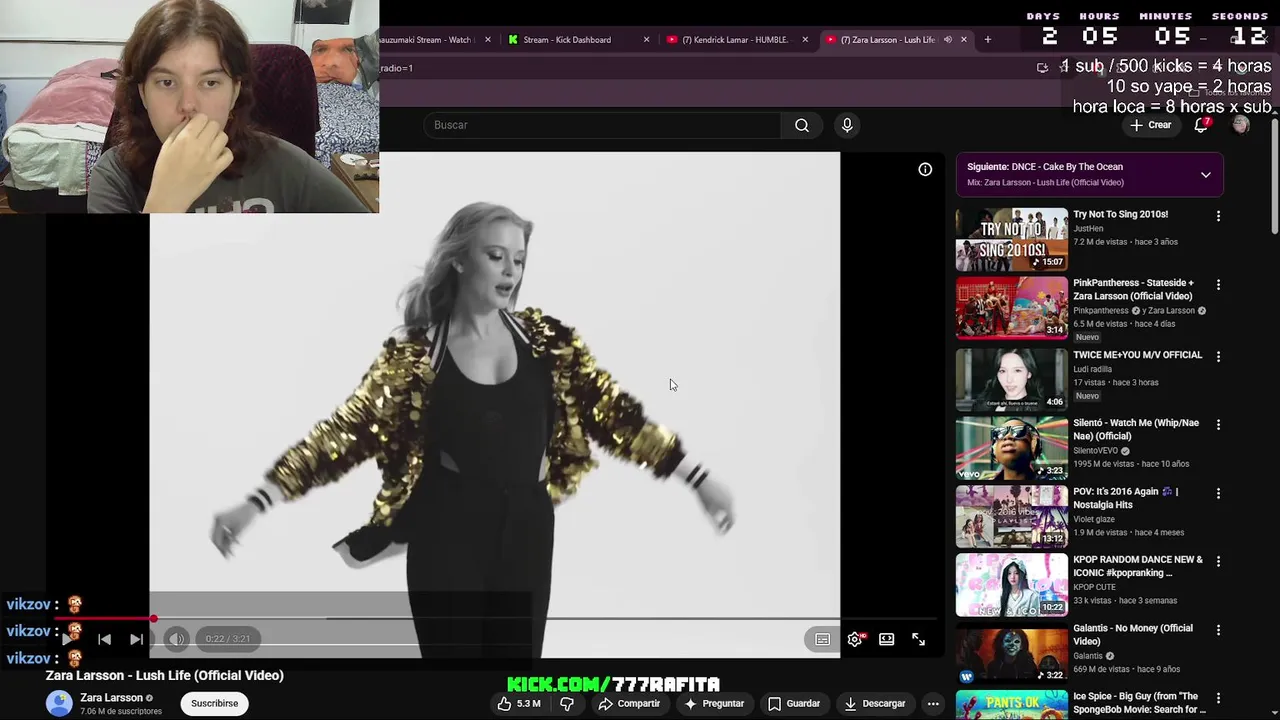
Task: Open the notifications bell
Action: point(1202,125)
